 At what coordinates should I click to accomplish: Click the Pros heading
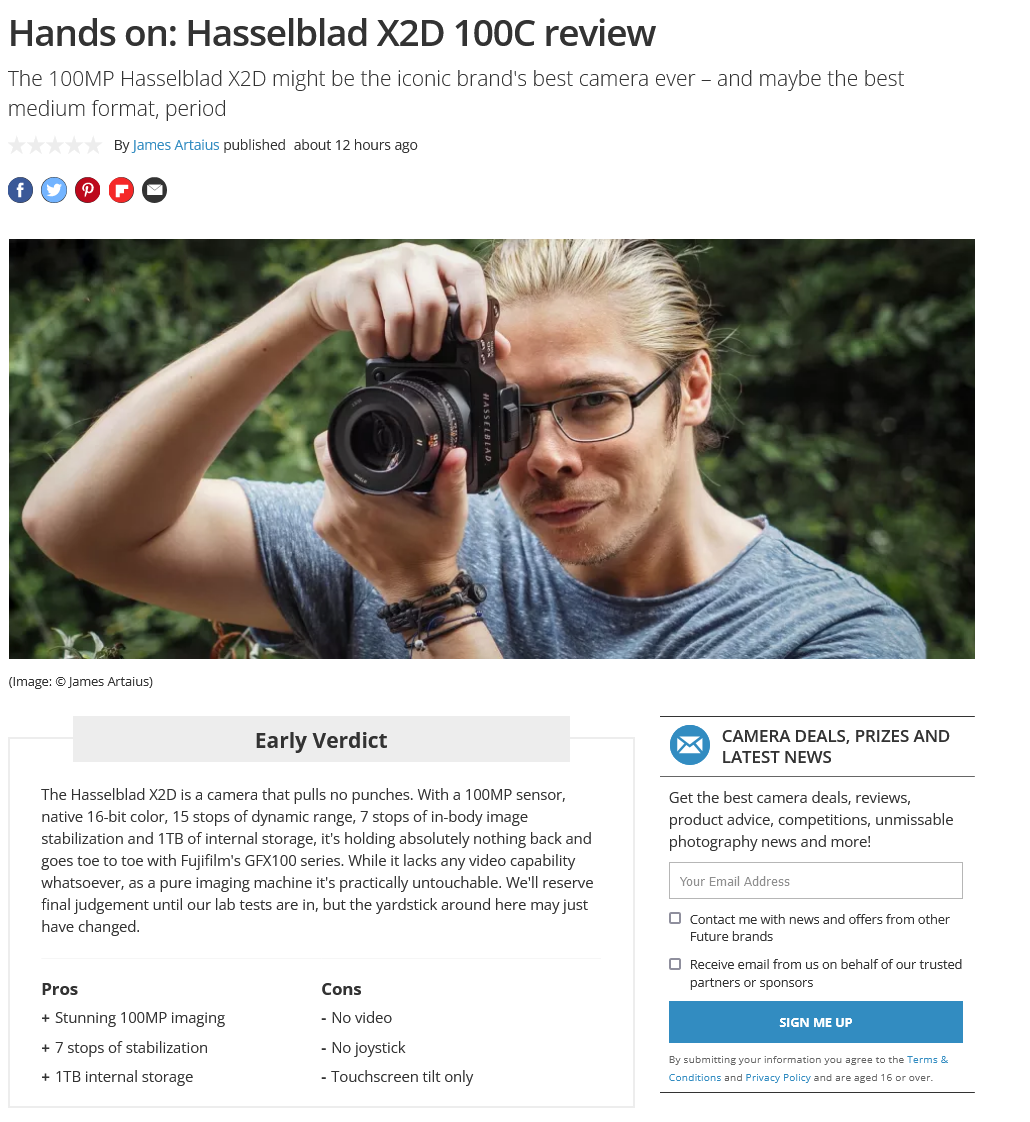[59, 989]
